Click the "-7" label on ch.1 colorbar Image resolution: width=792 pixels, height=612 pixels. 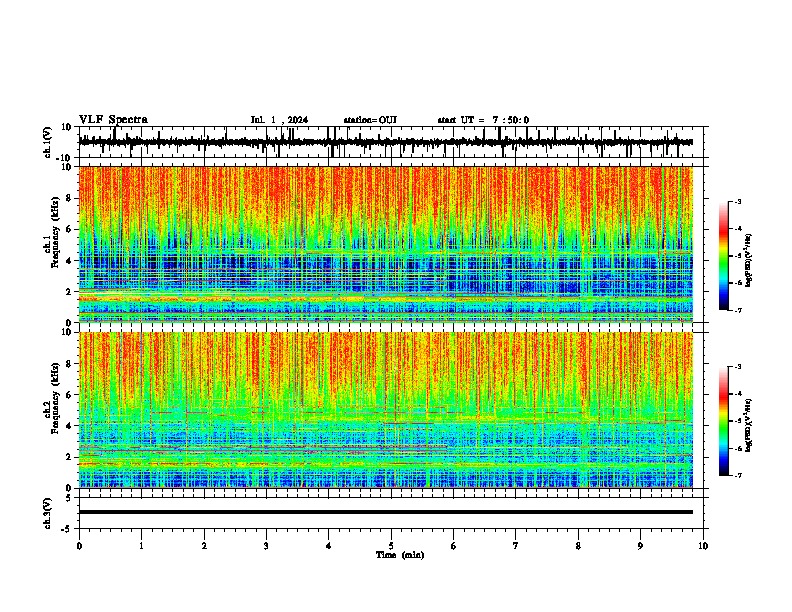(738, 310)
